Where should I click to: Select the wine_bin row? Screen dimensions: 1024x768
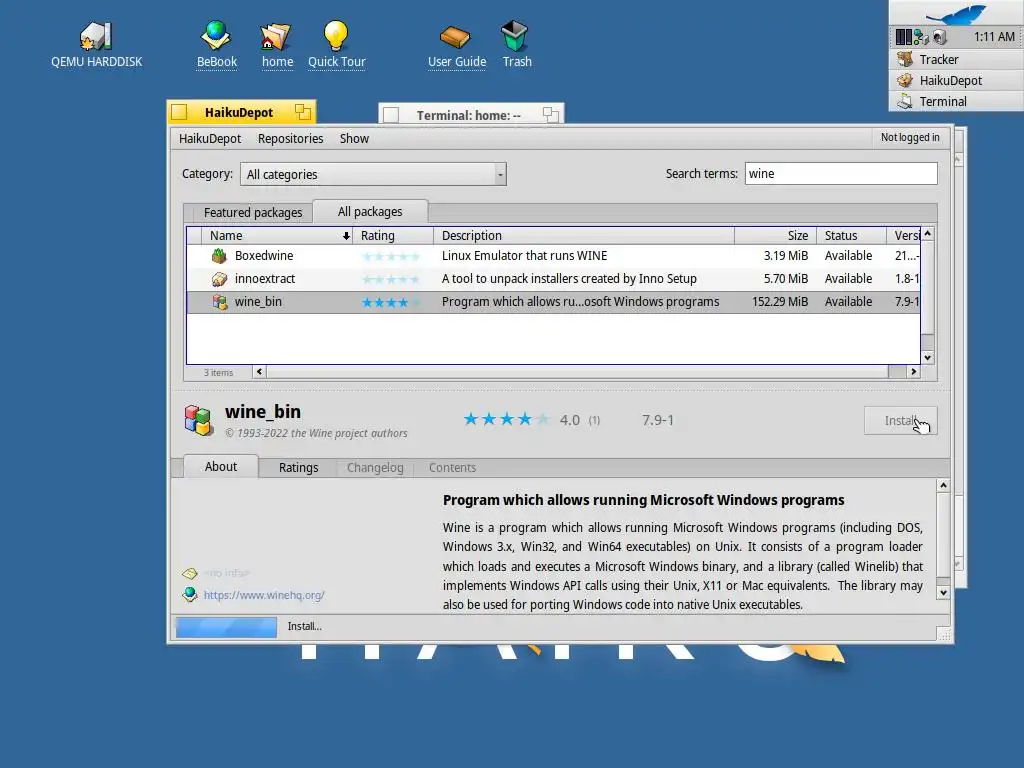tap(553, 302)
